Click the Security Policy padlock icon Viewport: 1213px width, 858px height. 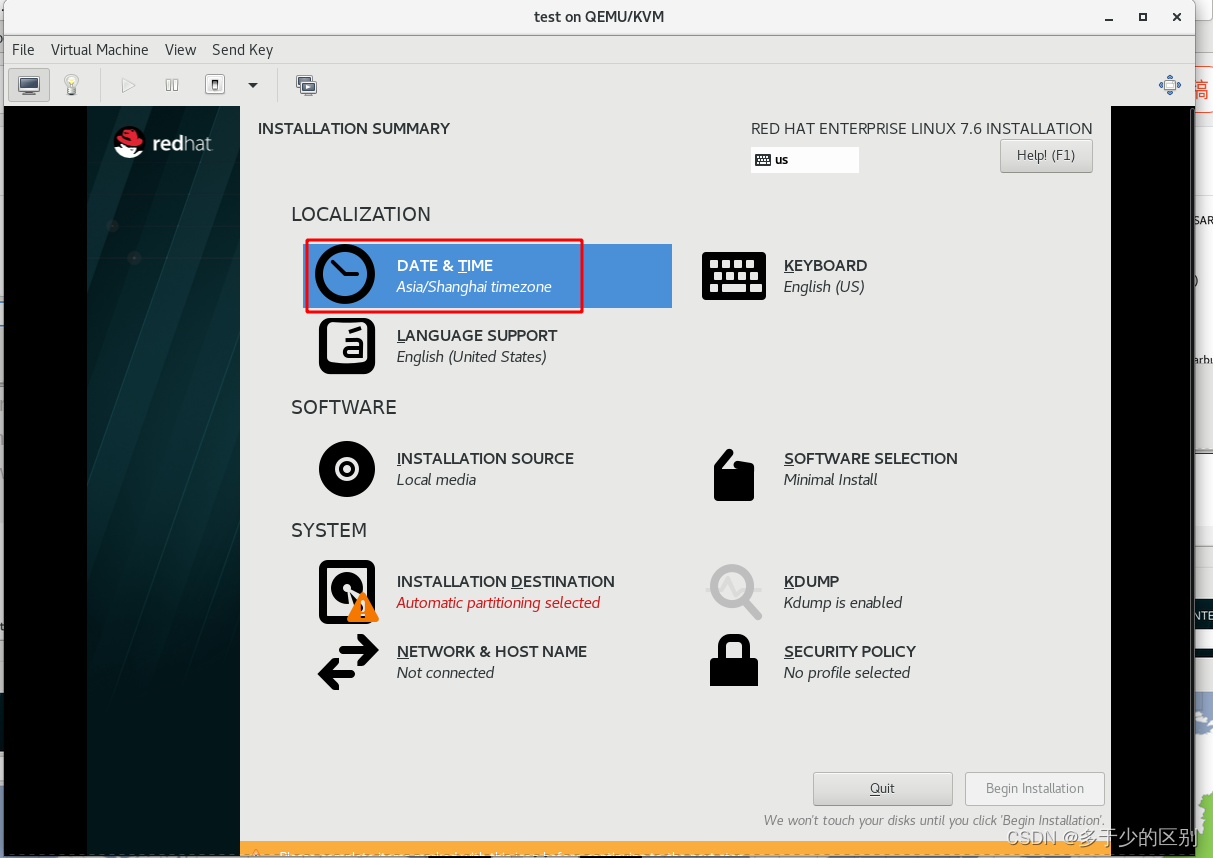tap(734, 660)
